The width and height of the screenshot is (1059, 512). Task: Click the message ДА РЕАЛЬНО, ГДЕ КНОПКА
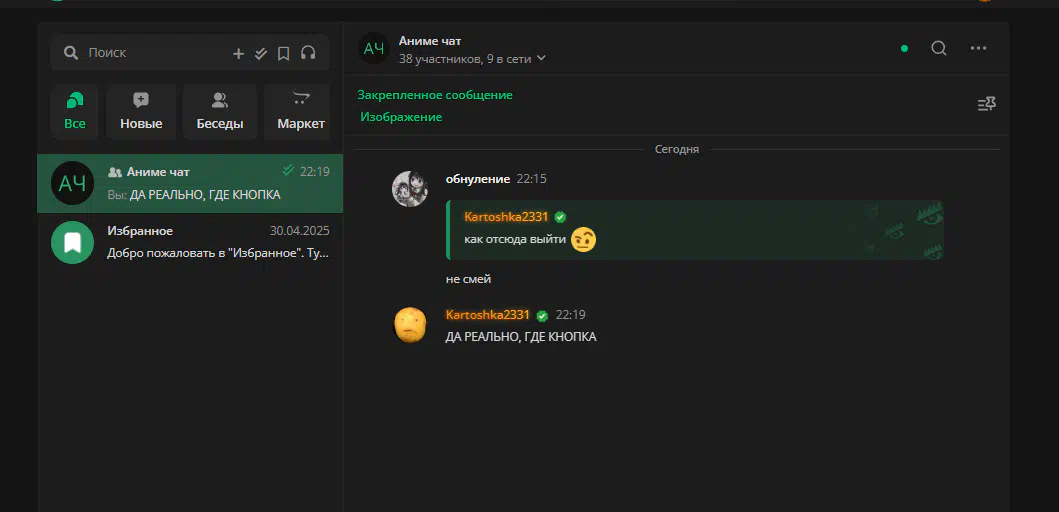click(x=521, y=336)
